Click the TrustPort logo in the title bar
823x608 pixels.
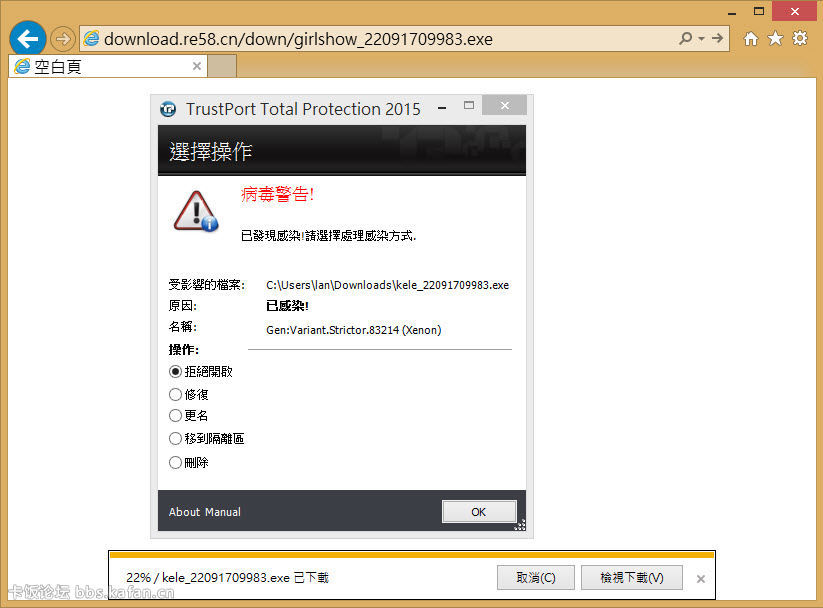pyautogui.click(x=168, y=109)
